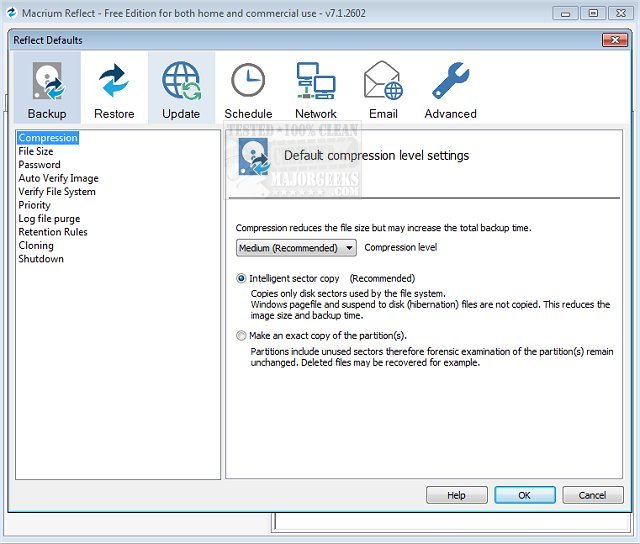
Task: Open the Compression level dropdown
Action: point(296,248)
